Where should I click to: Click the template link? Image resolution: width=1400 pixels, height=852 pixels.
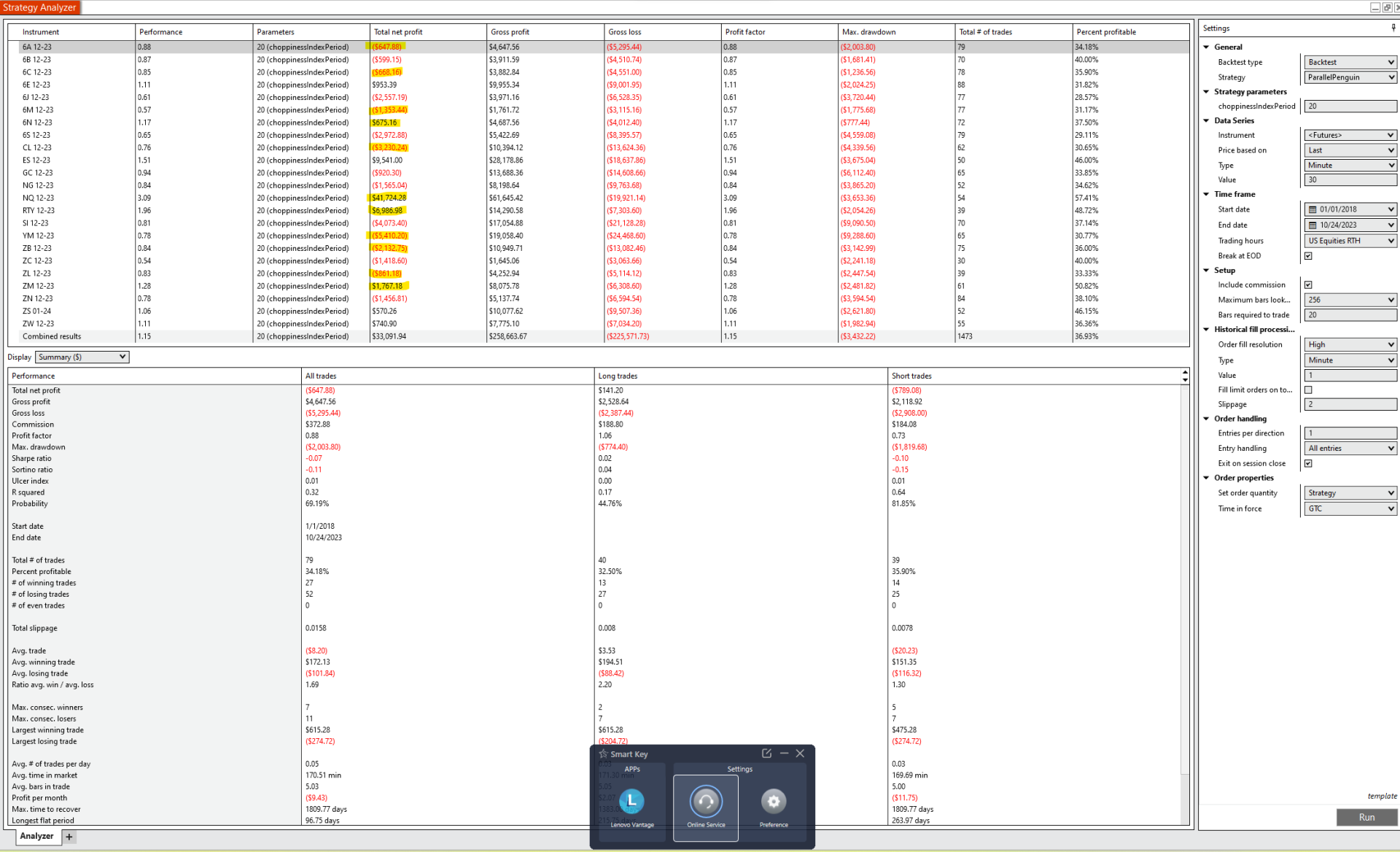pos(1382,796)
